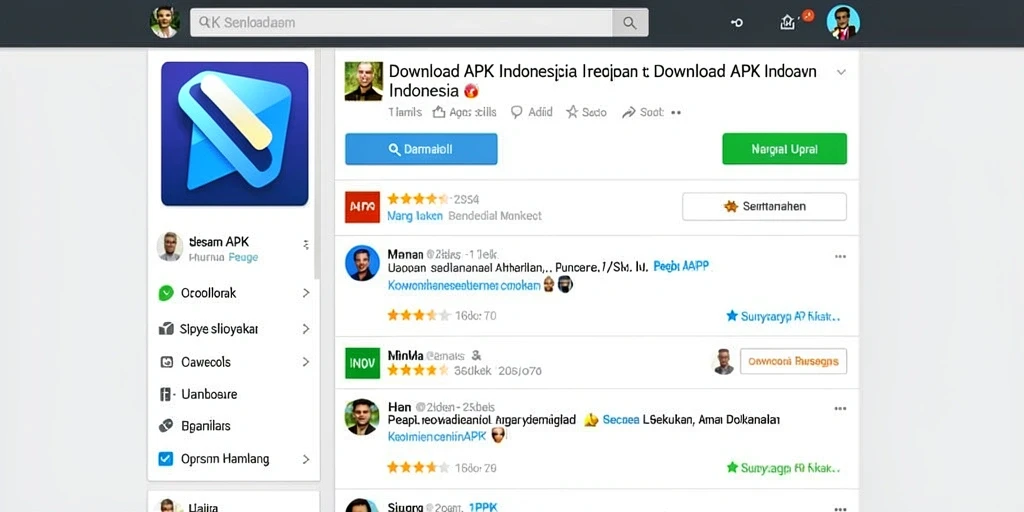Expand the Oprsnn Hamlang chevron
The height and width of the screenshot is (512, 1024).
pos(306,459)
